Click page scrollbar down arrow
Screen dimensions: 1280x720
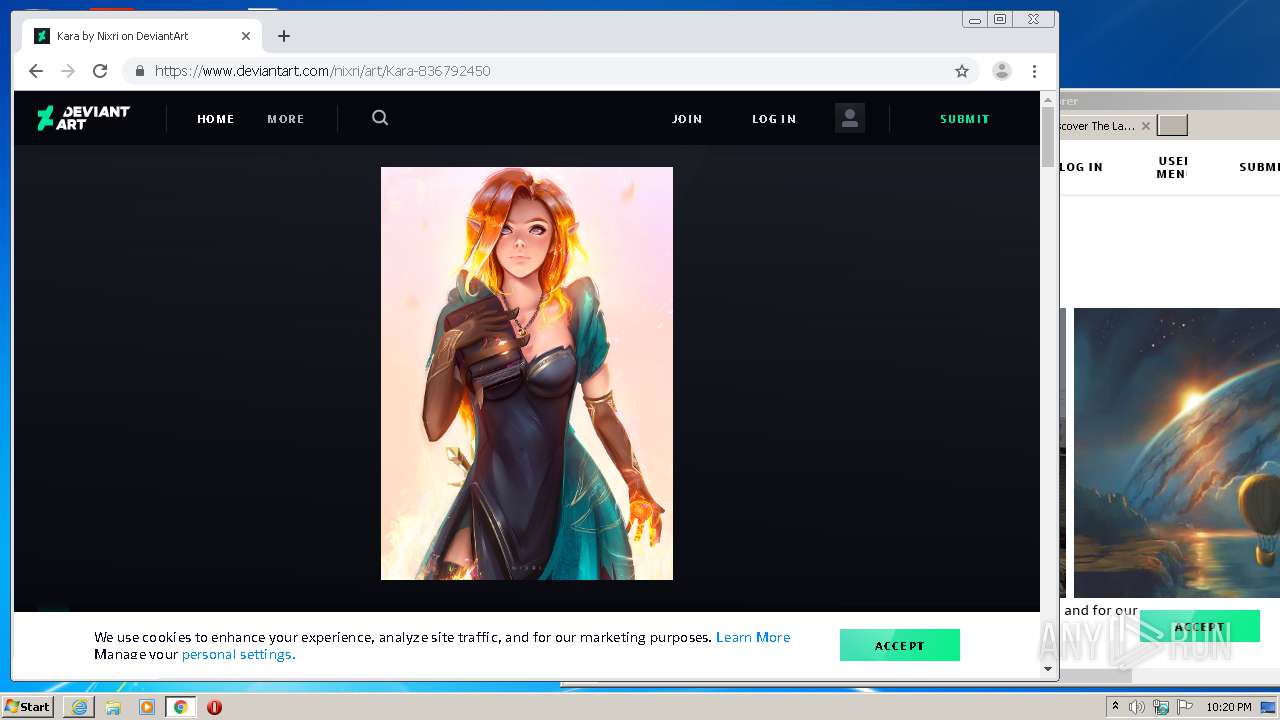pyautogui.click(x=1048, y=668)
